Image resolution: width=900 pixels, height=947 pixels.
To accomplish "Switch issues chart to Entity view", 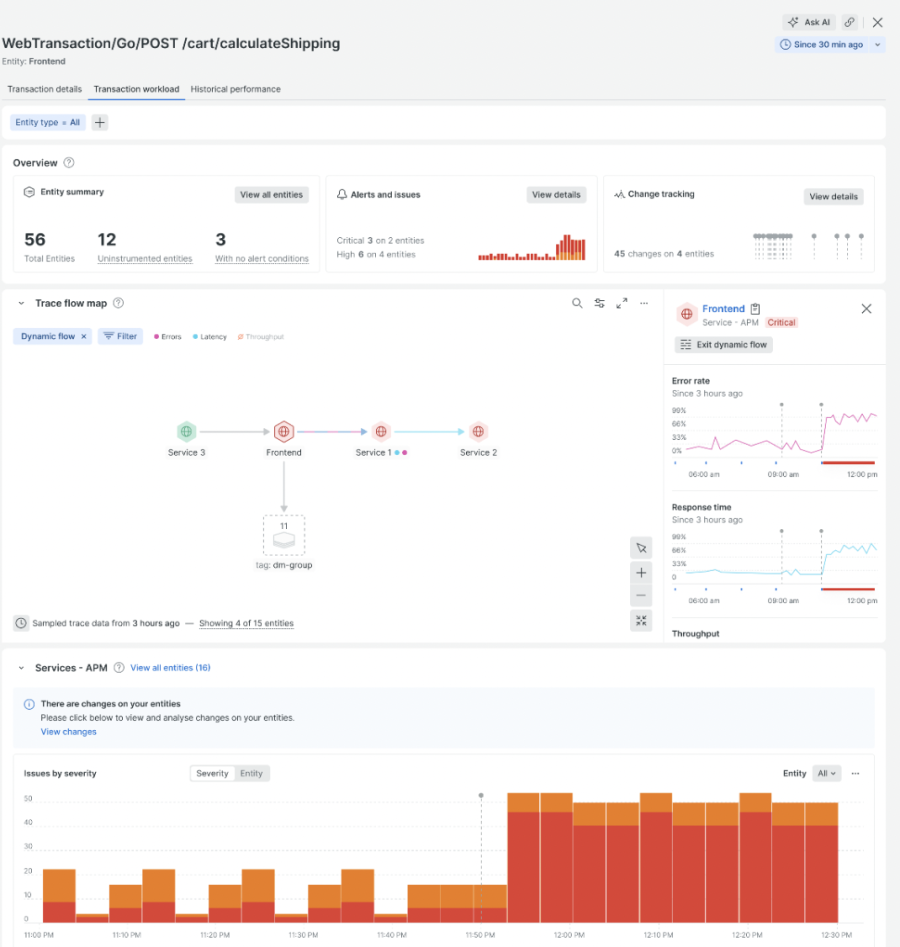I will [x=252, y=773].
